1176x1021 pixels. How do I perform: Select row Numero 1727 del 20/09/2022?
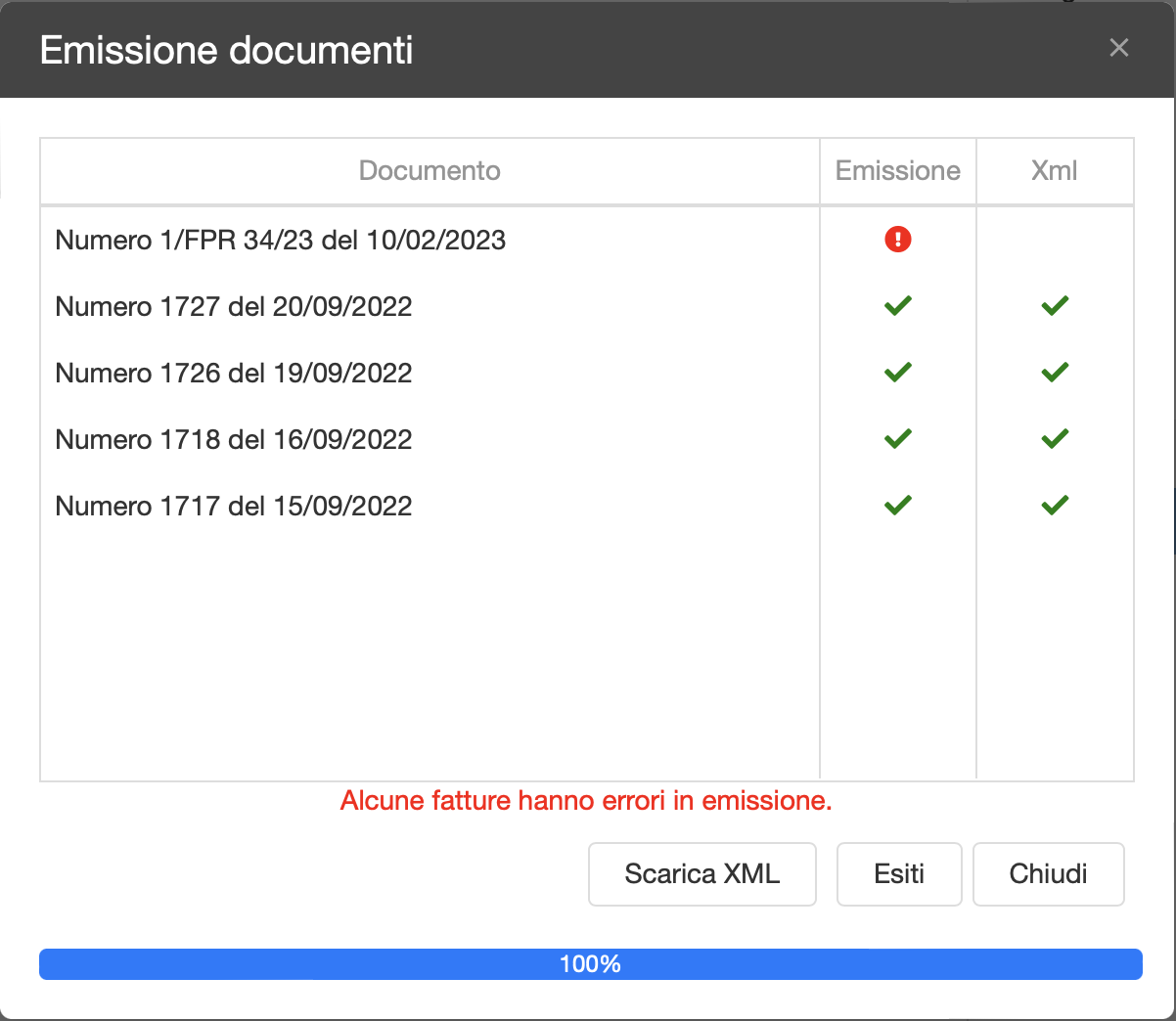[x=234, y=306]
